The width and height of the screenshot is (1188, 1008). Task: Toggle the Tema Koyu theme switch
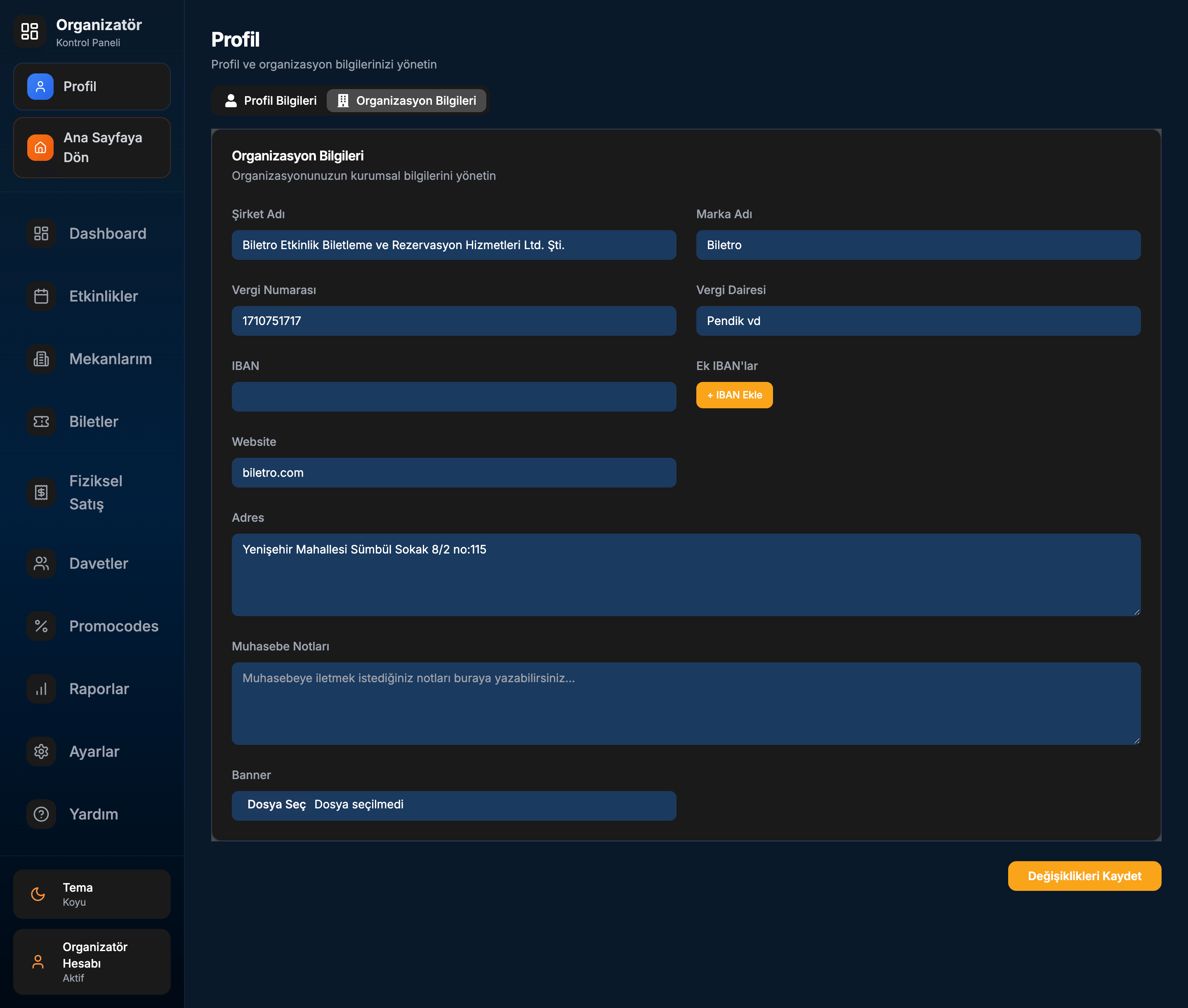92,894
